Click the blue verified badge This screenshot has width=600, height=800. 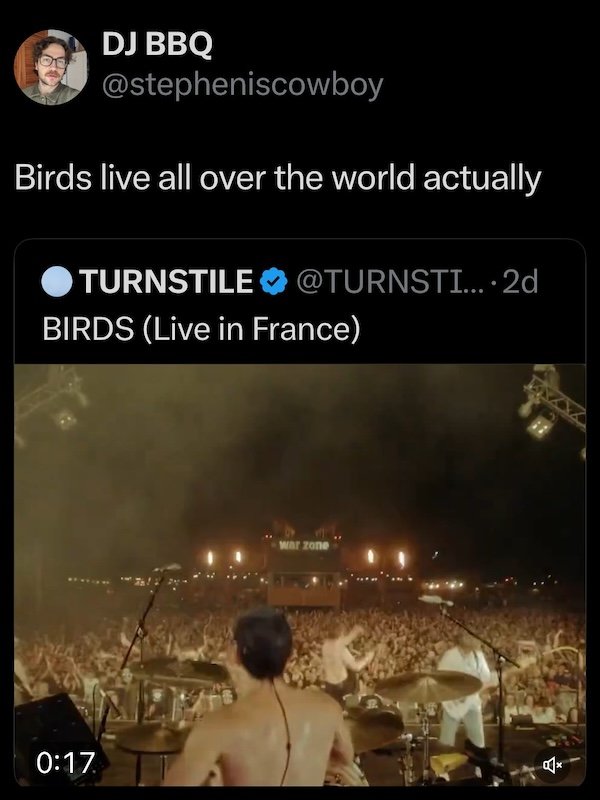pyautogui.click(x=272, y=284)
